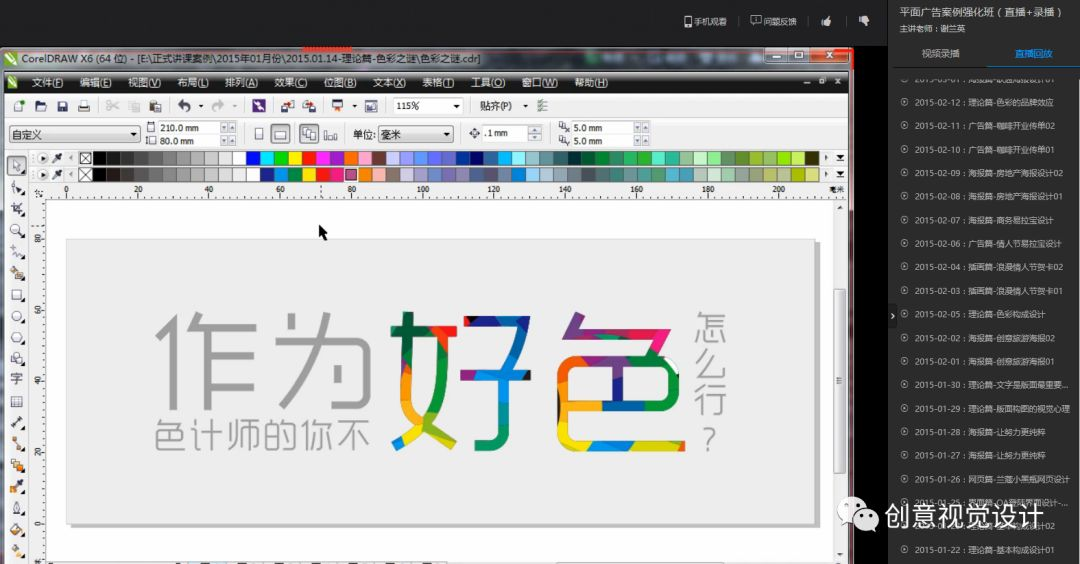Set page to portrait orientation
Screen dimensions: 1080x564
(x=259, y=134)
